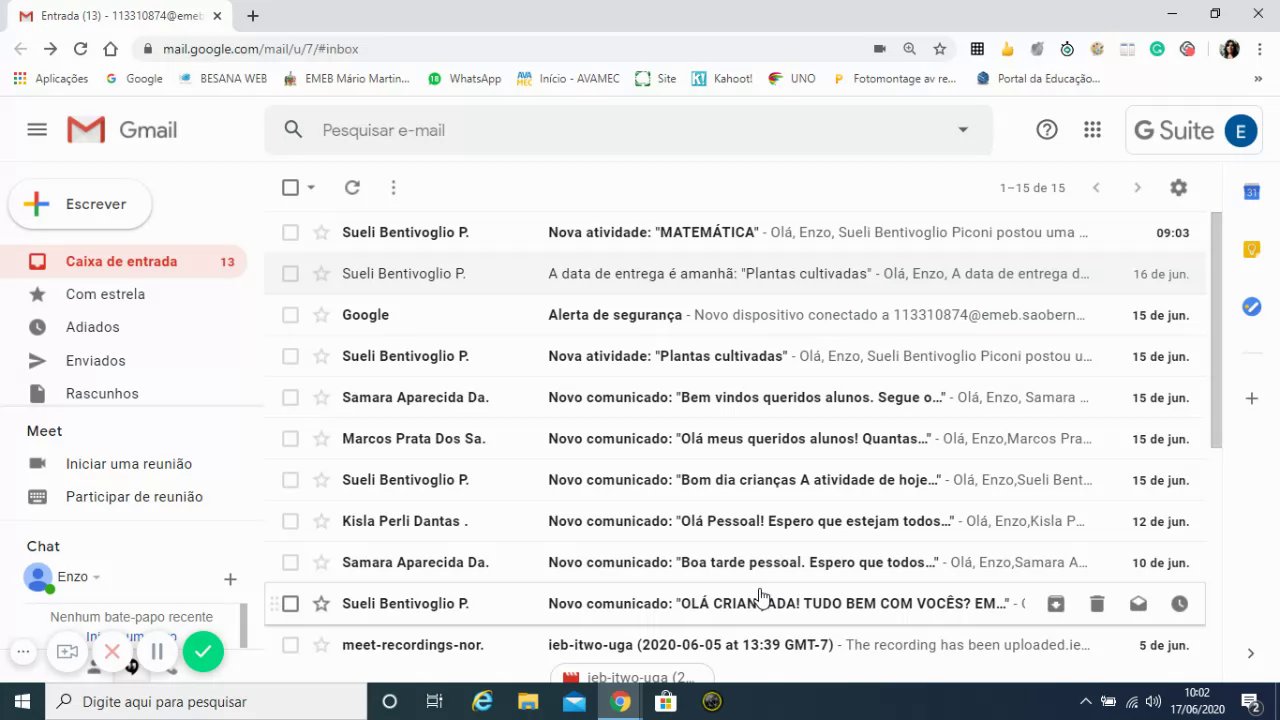Compose a new email with Escrever
The height and width of the screenshot is (720, 1280).
pos(80,204)
